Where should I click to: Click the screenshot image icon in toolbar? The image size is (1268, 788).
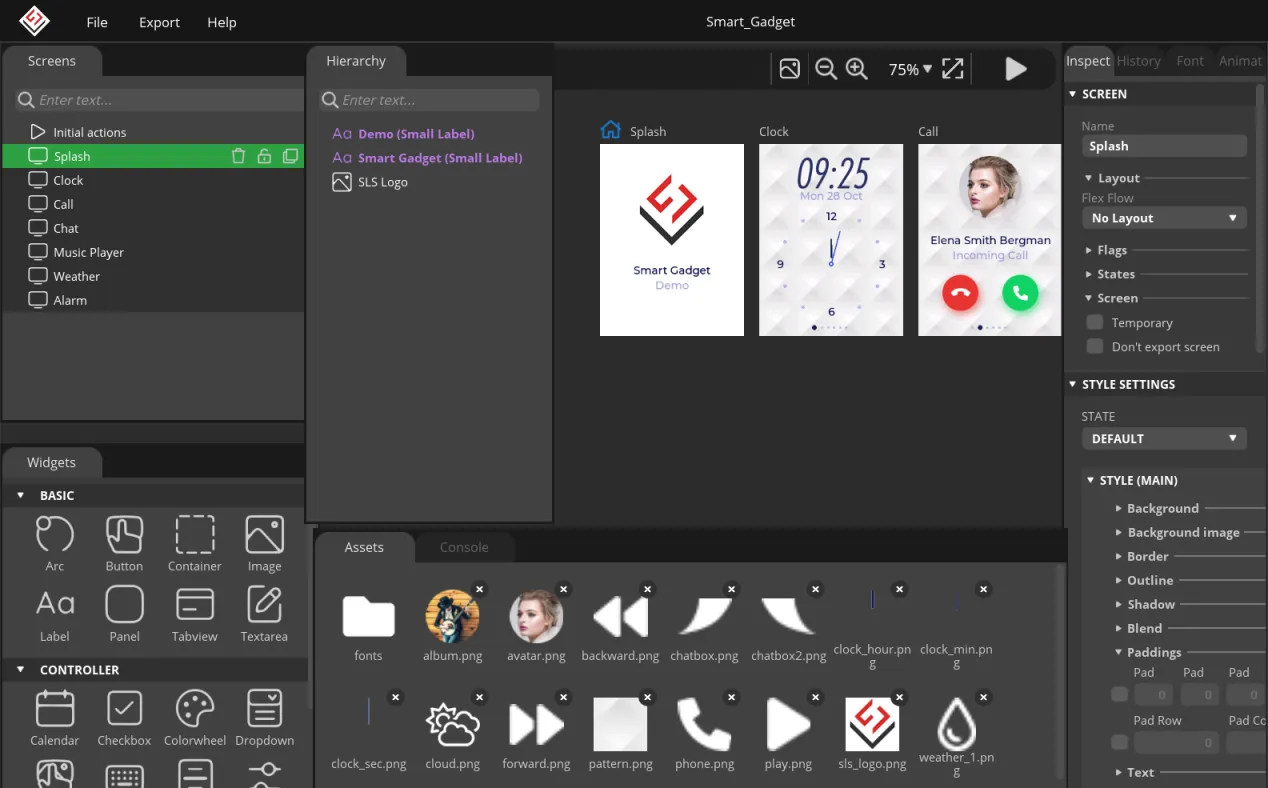(x=790, y=69)
